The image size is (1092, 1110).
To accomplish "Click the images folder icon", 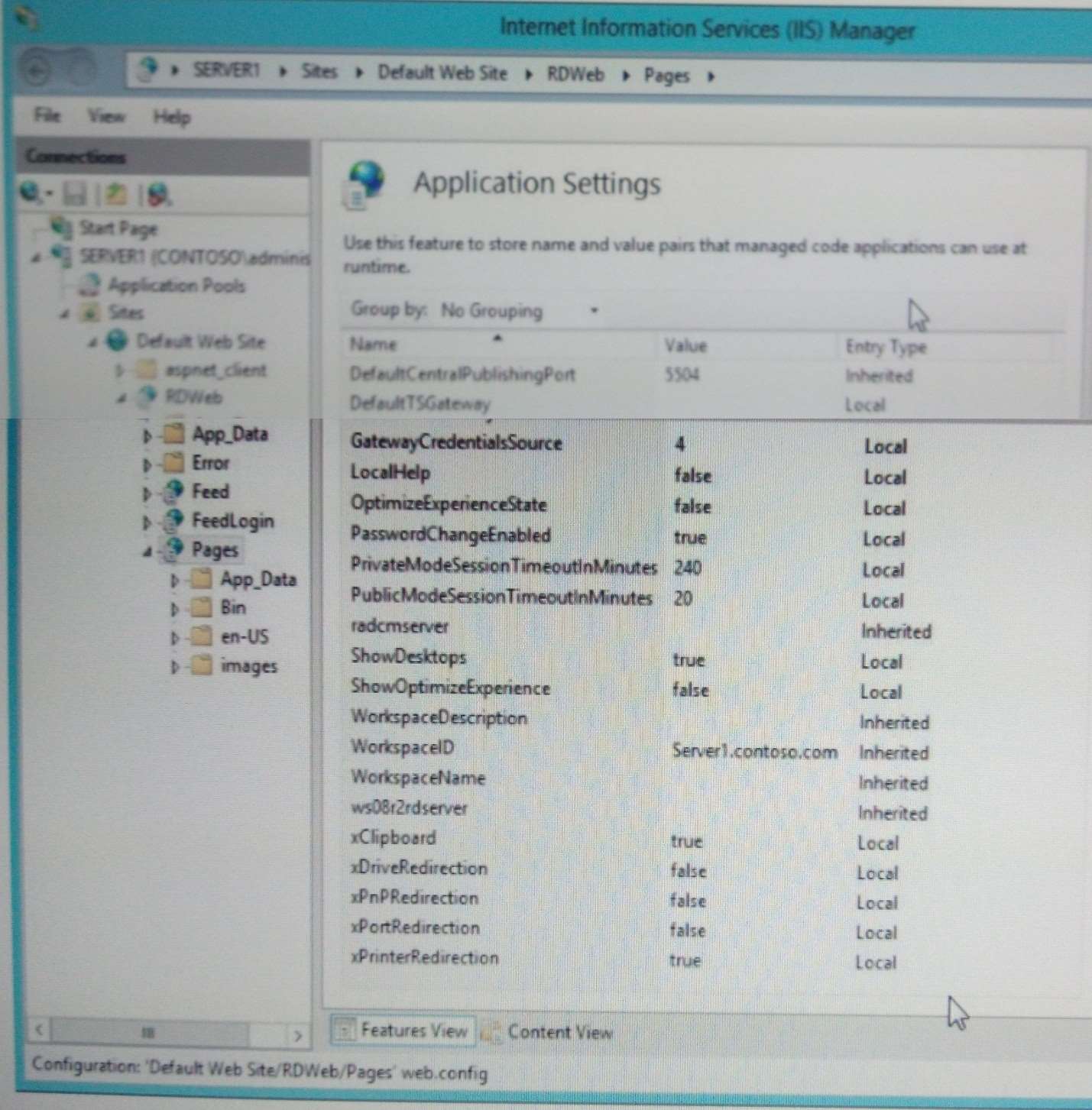I will [202, 665].
